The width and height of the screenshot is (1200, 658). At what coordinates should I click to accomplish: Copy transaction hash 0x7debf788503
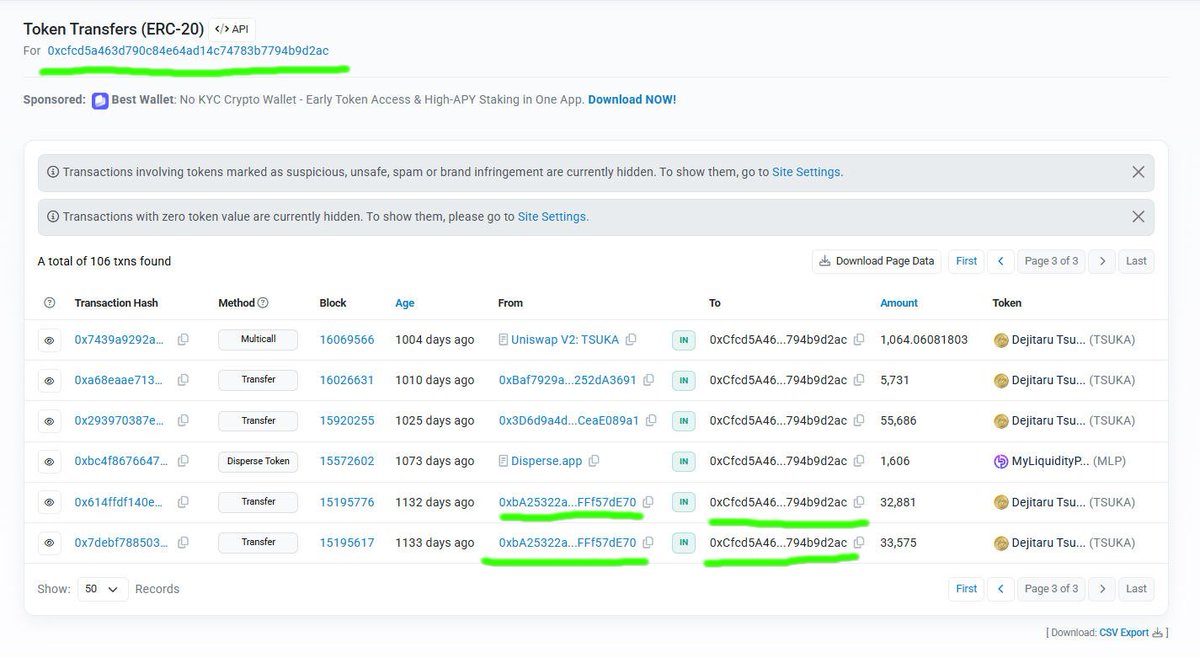(183, 543)
